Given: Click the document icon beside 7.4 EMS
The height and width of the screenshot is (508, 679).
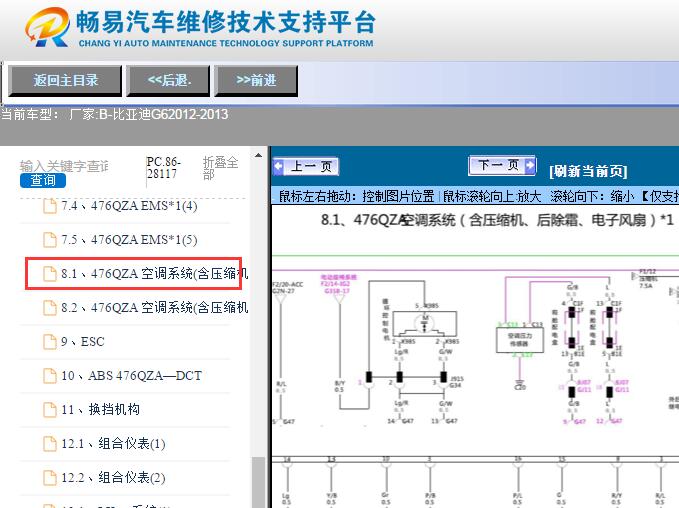Looking at the screenshot, I should tap(50, 206).
